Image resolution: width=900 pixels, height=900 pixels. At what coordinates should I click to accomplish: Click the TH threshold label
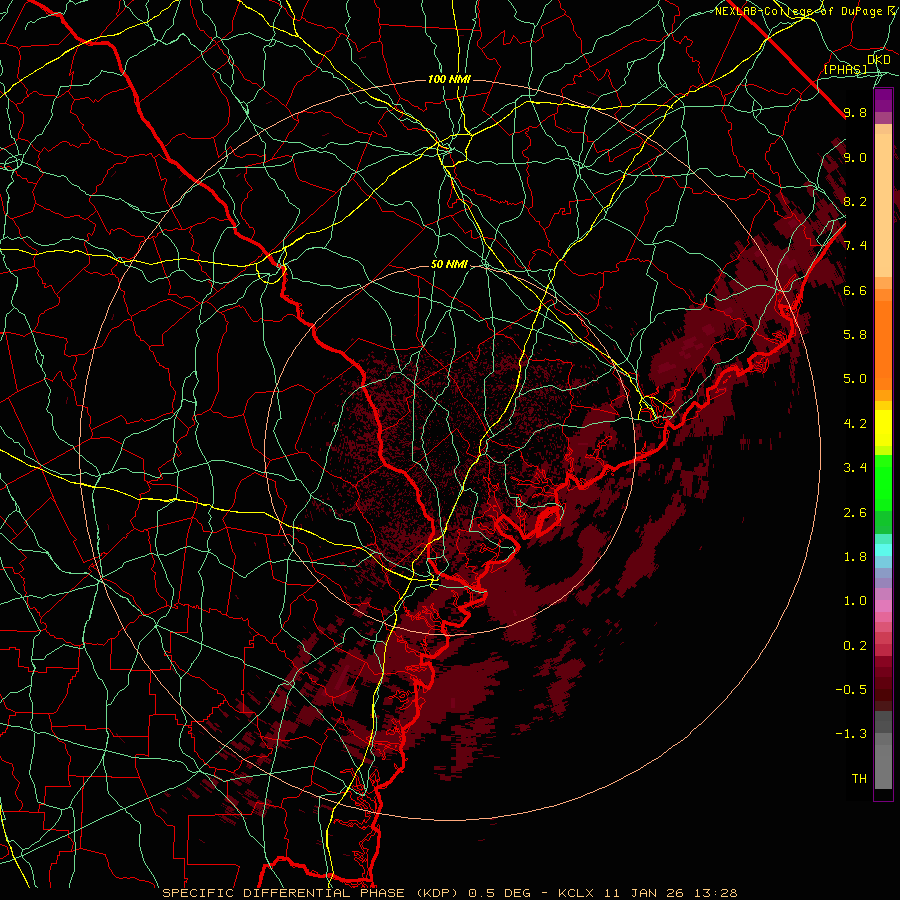point(859,779)
